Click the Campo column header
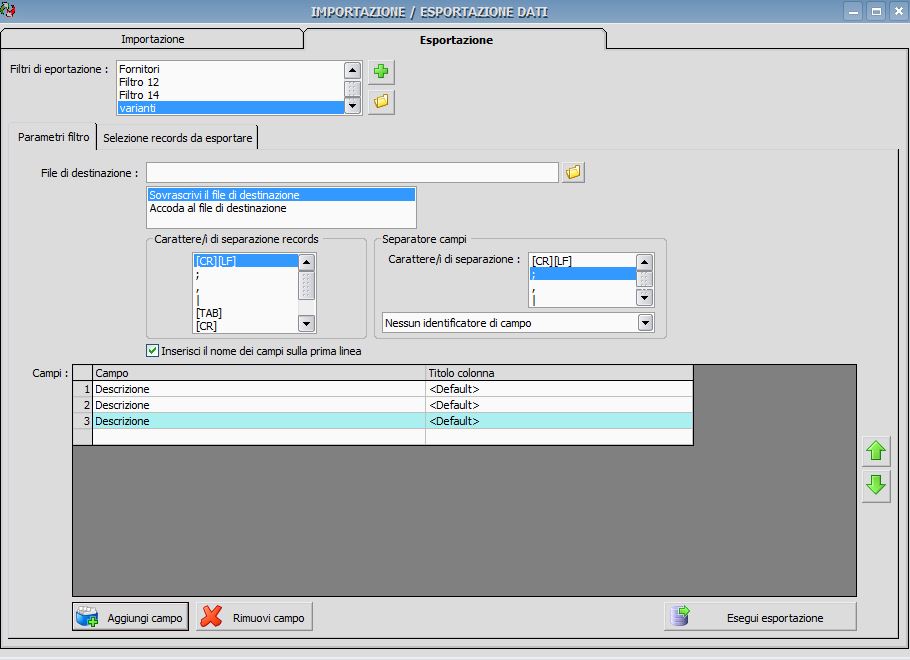This screenshot has height=660, width=910. pos(259,373)
